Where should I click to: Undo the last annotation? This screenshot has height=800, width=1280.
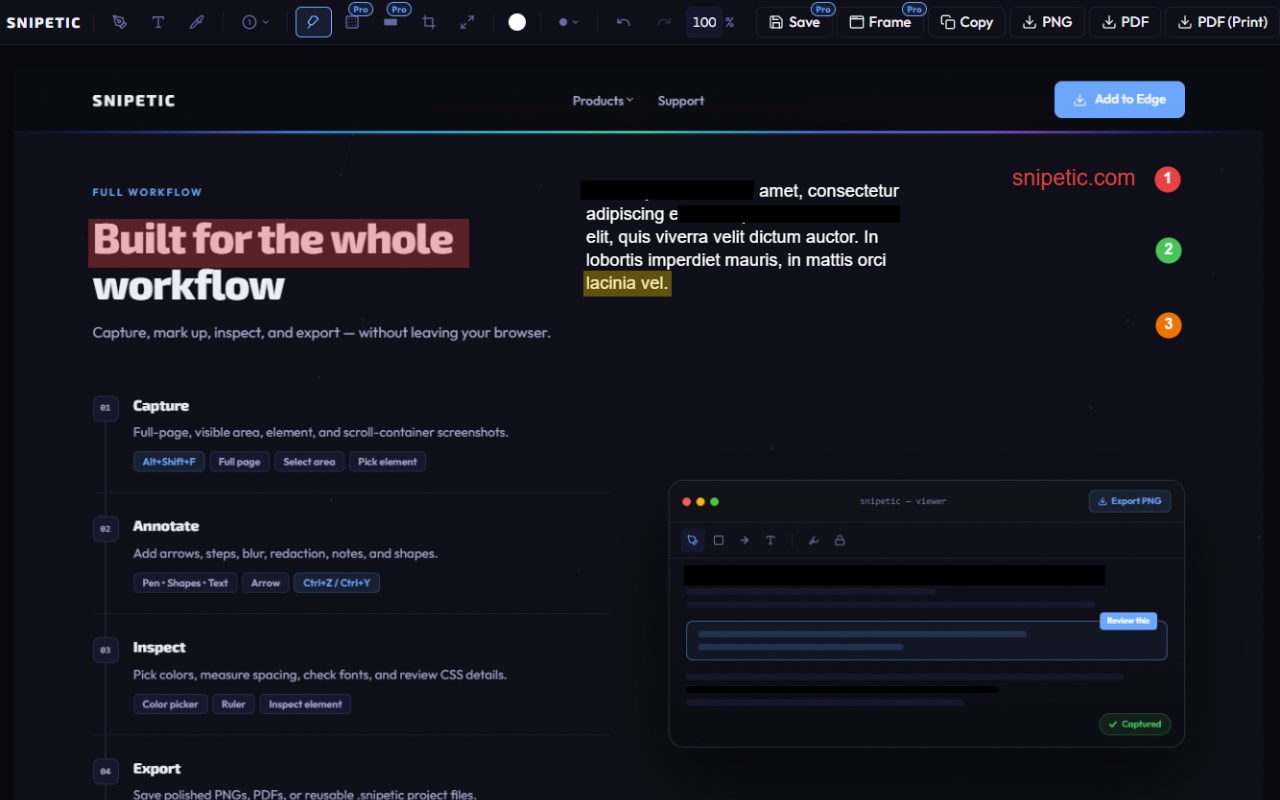pos(624,22)
